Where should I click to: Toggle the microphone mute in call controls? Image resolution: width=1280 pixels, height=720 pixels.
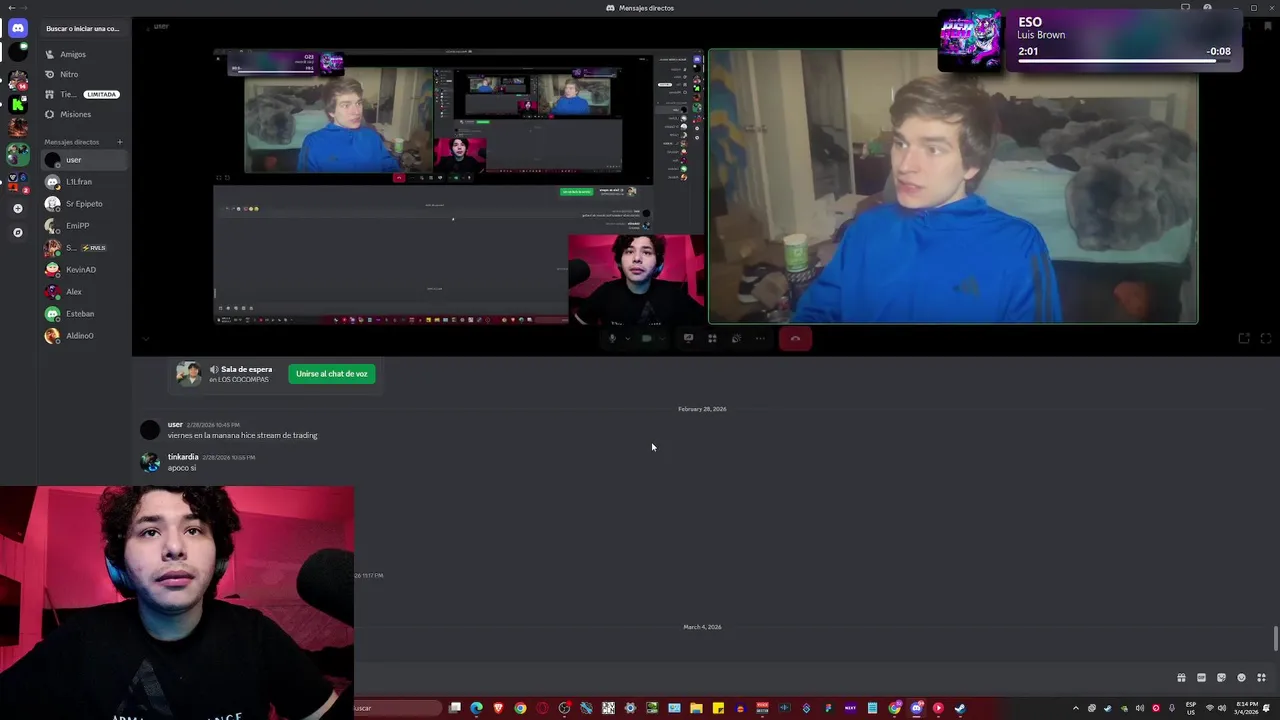[612, 339]
